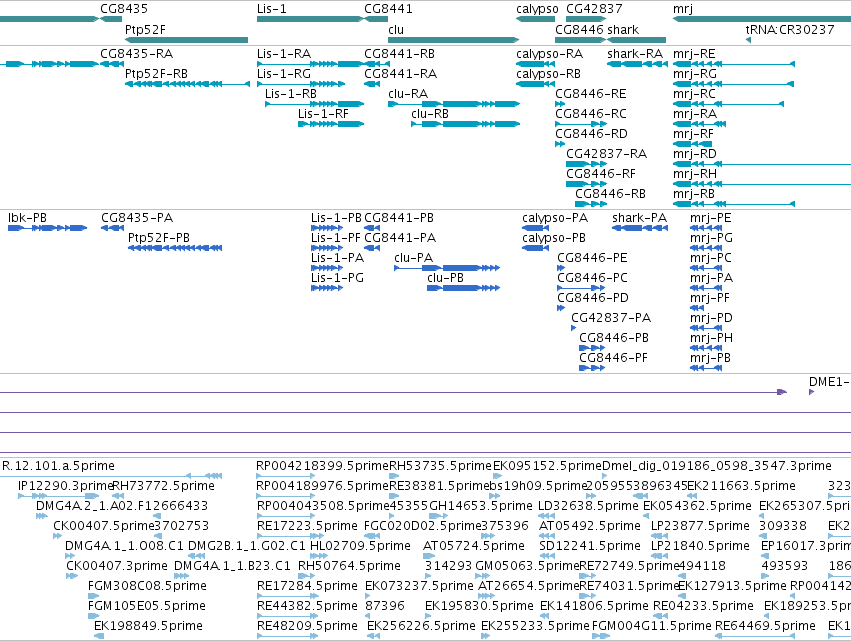Click the FGM308C08.5prime EST label
This screenshot has width=851, height=641.
(x=147, y=586)
